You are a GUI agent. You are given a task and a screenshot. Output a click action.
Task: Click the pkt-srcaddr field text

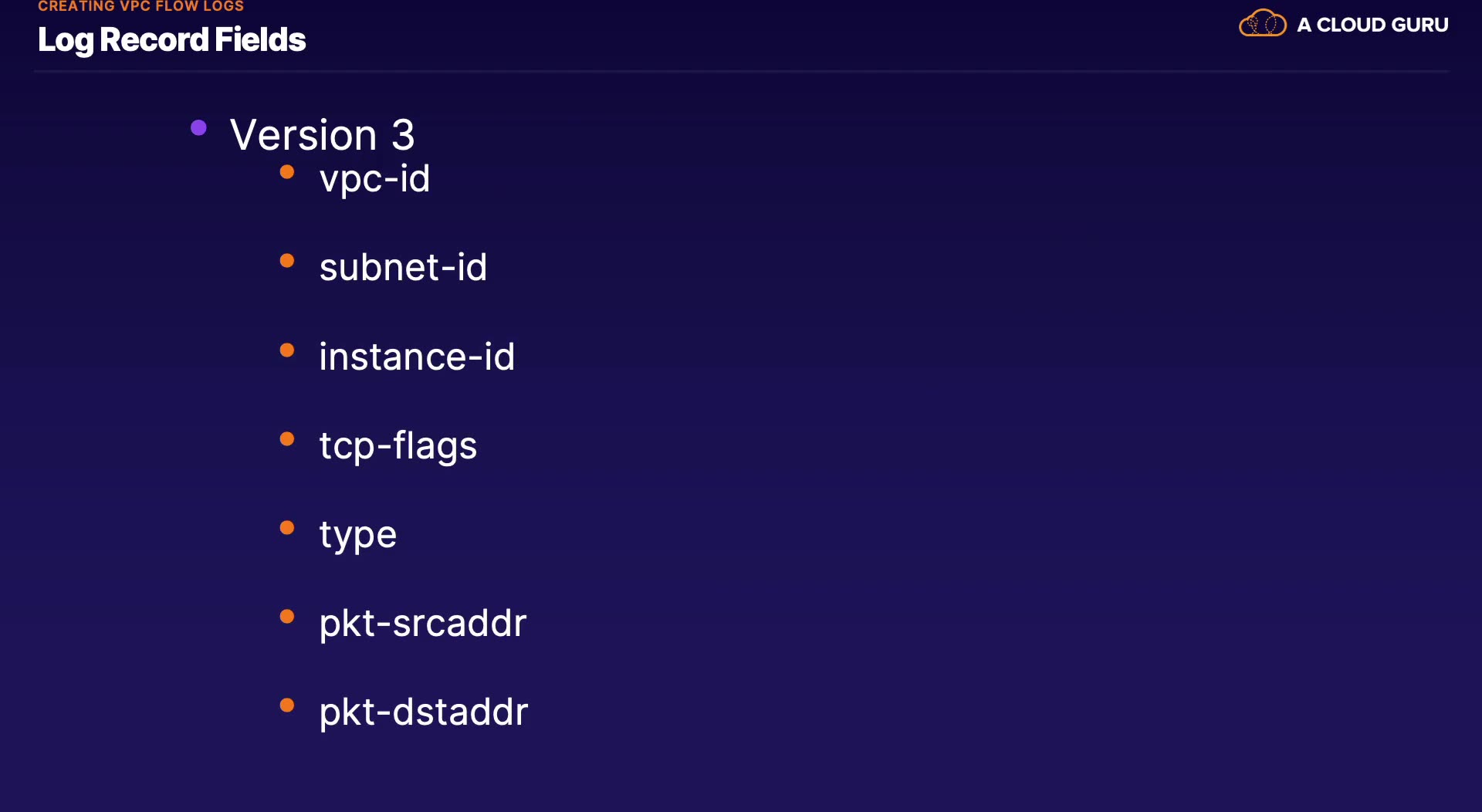pyautogui.click(x=423, y=624)
